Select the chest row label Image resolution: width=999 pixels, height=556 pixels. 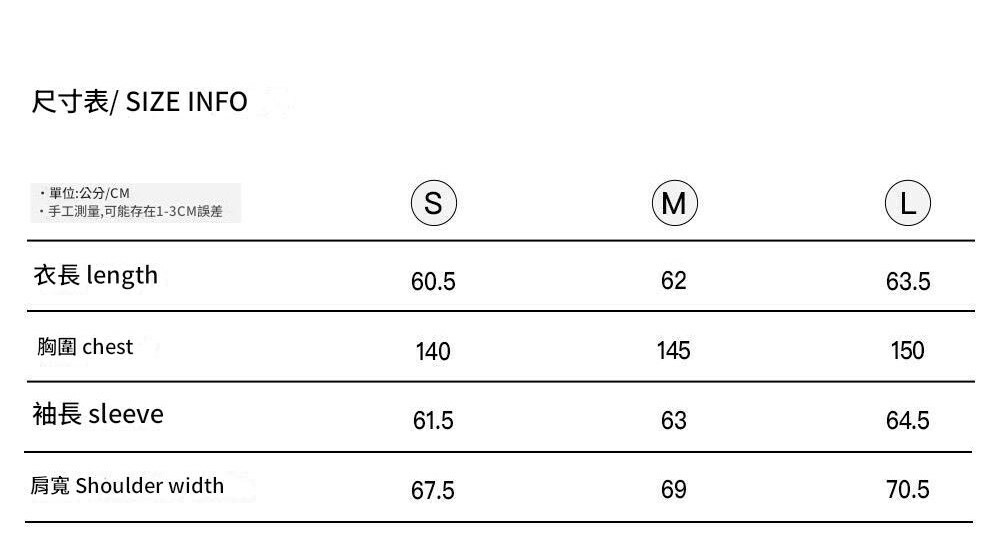coord(83,347)
